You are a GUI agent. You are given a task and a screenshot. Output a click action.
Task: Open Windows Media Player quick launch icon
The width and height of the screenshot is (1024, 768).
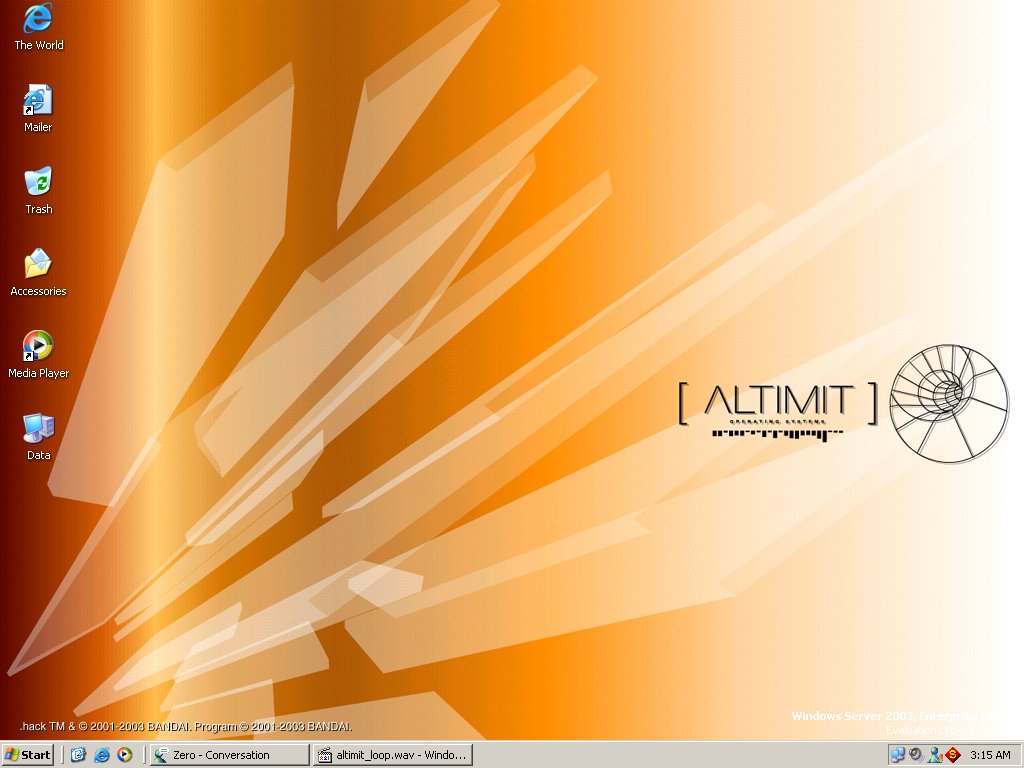(124, 755)
